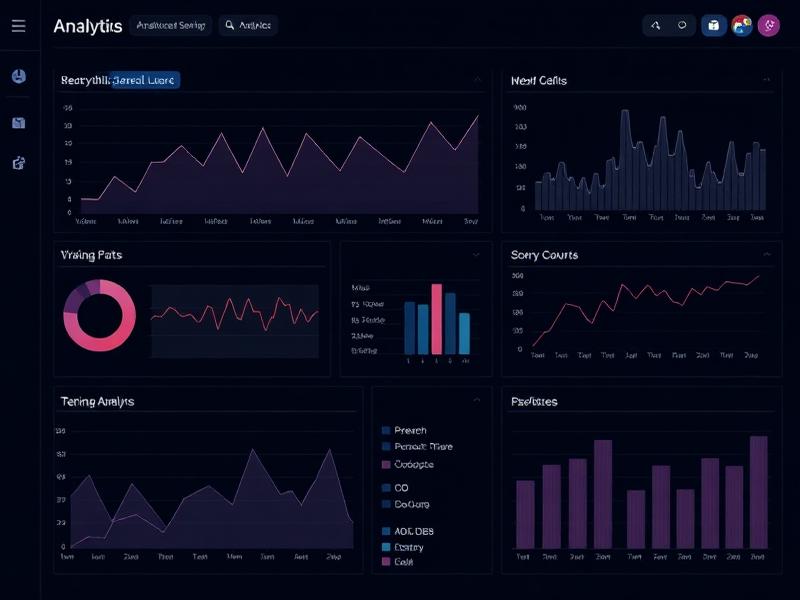This screenshot has width=800, height=600.
Task: Click the small circle icon in the top bar
Action: (x=682, y=25)
